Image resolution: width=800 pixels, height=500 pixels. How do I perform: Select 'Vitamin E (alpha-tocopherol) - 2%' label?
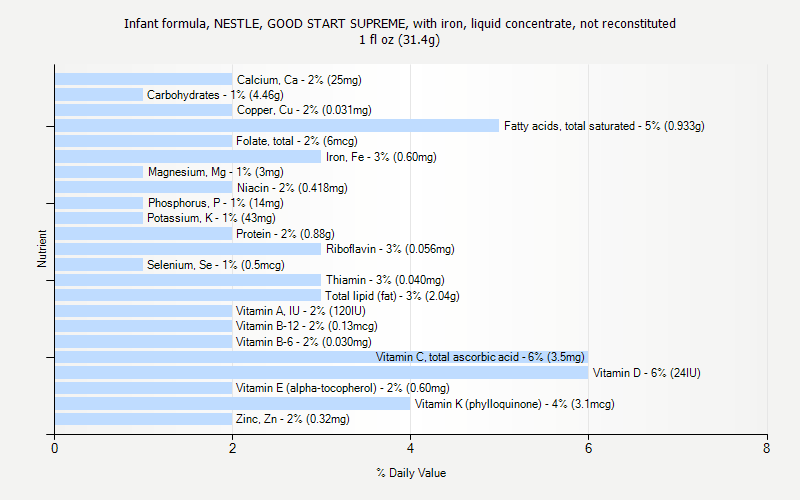point(342,388)
